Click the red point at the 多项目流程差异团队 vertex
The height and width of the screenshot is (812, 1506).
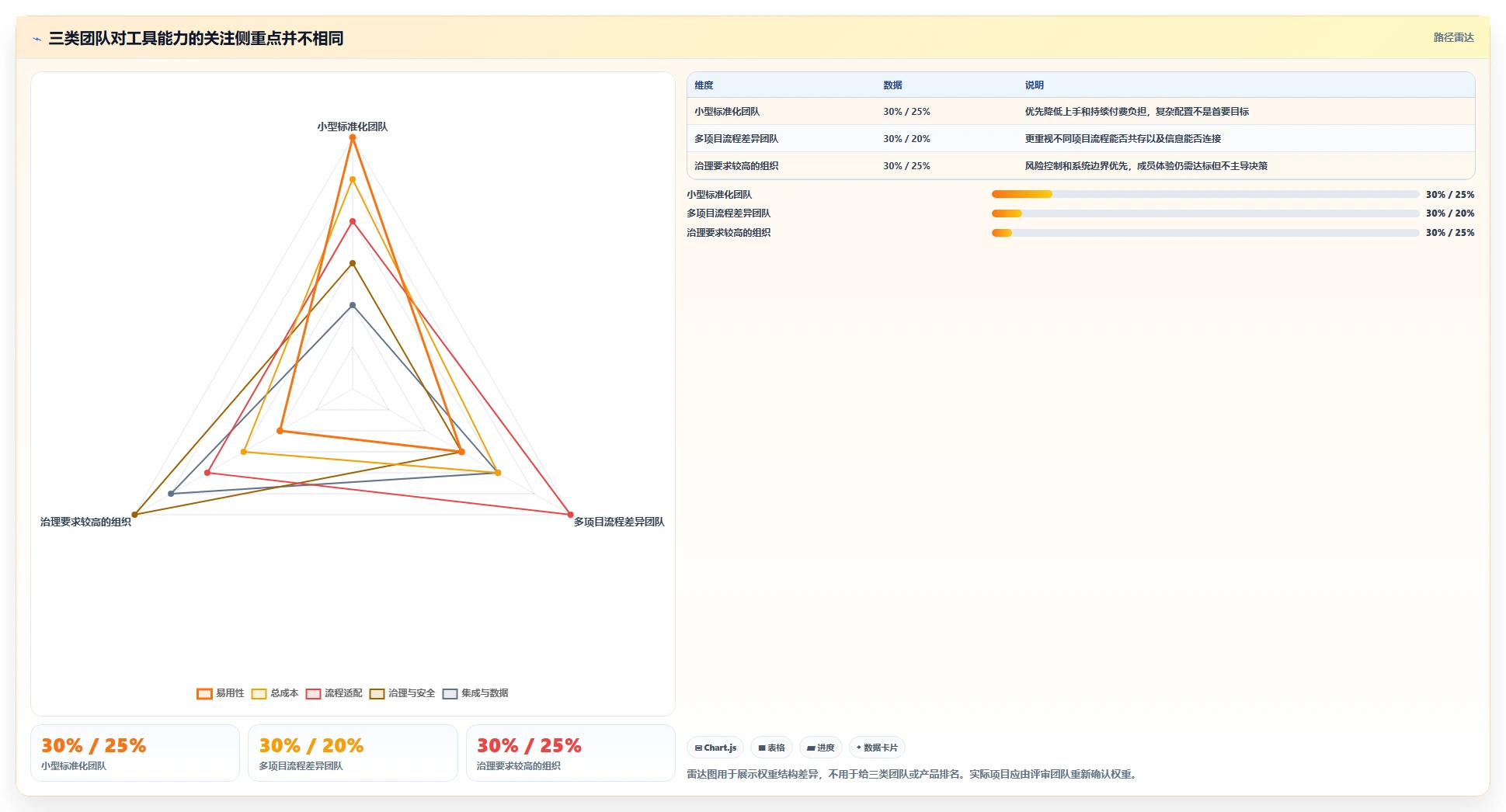pyautogui.click(x=570, y=515)
